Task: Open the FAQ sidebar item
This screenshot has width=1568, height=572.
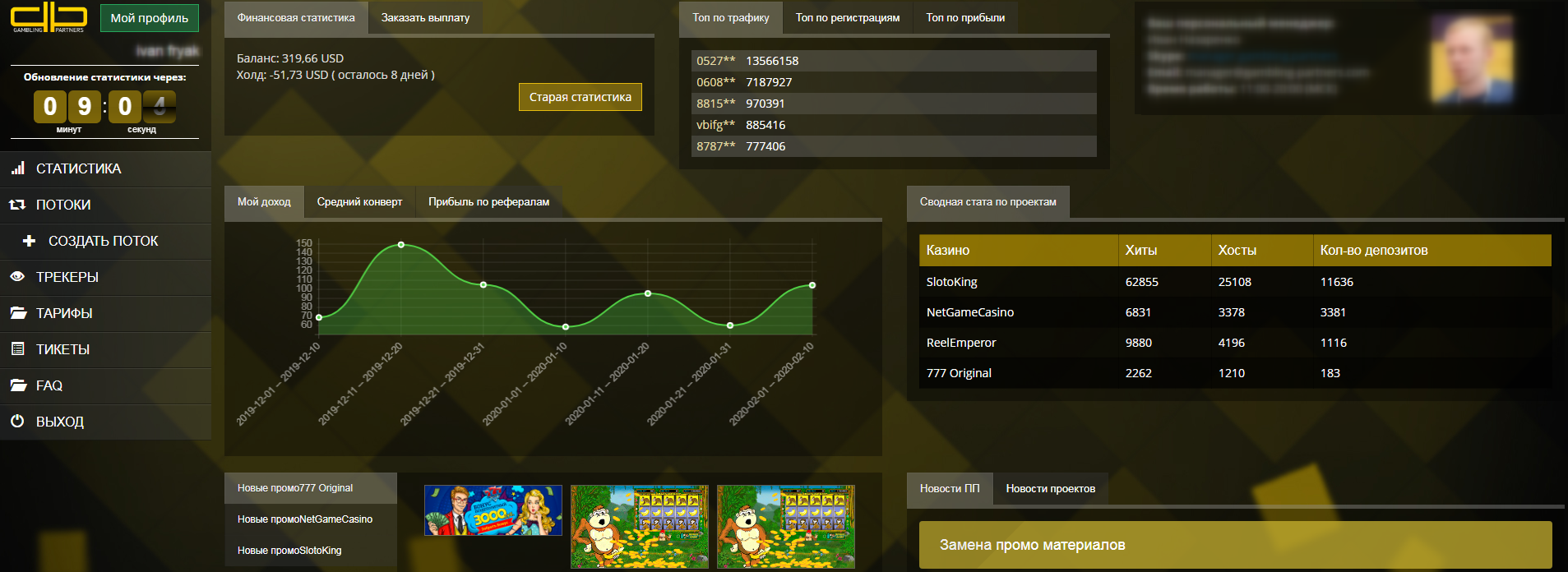Action: pyautogui.click(x=105, y=385)
